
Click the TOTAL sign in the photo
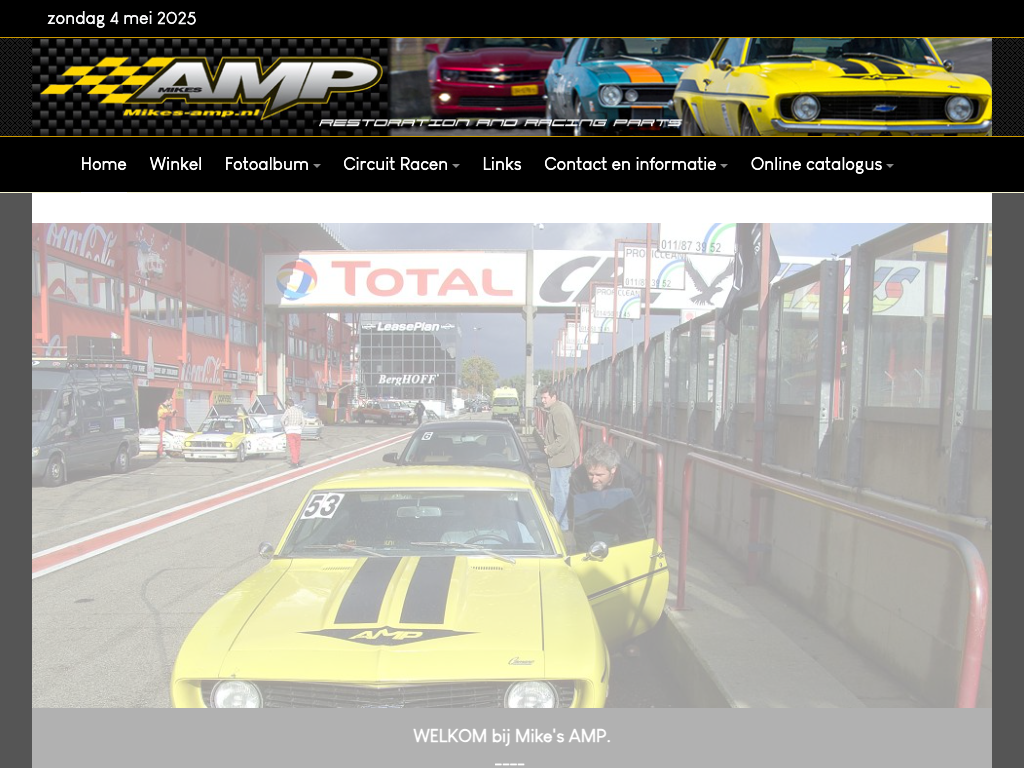coord(400,280)
